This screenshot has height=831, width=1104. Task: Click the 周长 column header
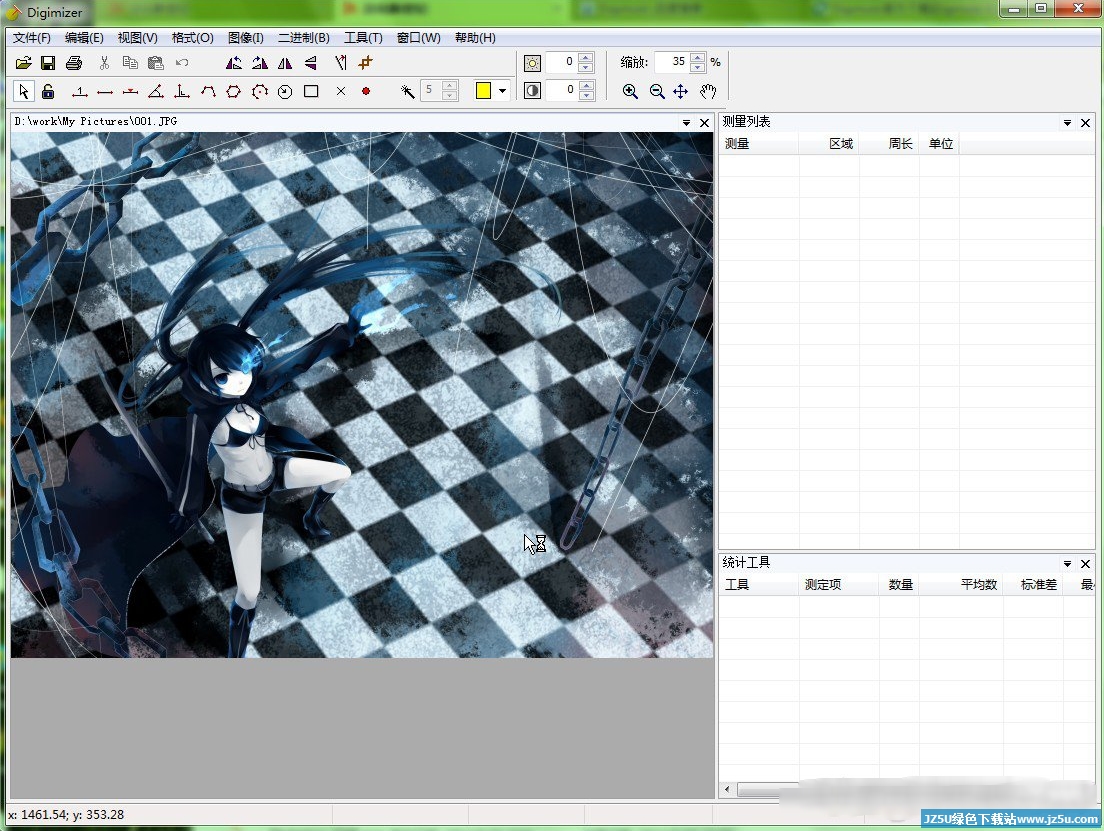[x=889, y=144]
